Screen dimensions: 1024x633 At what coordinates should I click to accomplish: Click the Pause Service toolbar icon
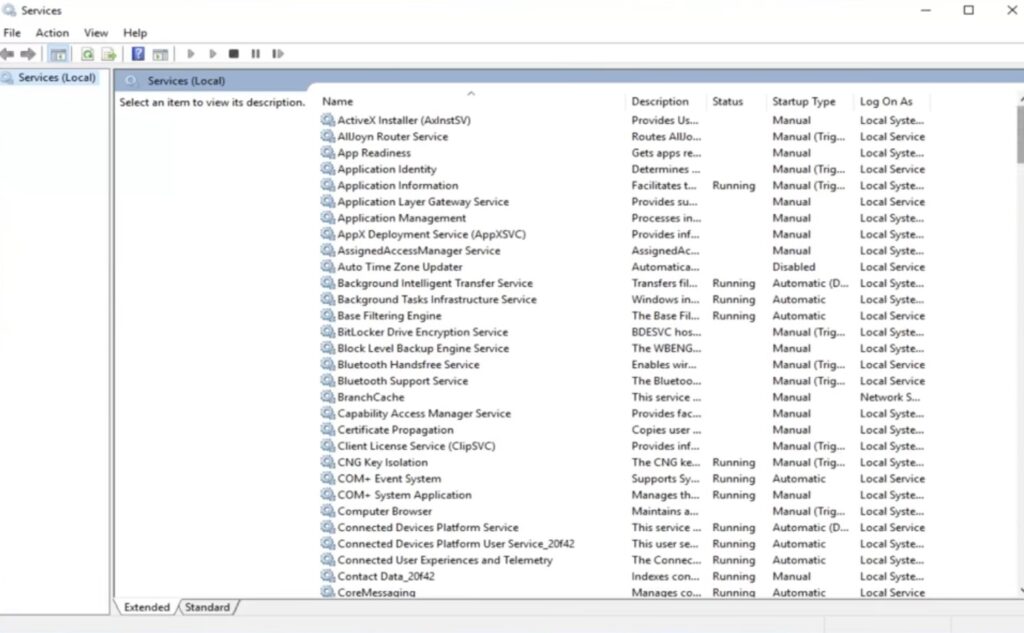point(255,54)
